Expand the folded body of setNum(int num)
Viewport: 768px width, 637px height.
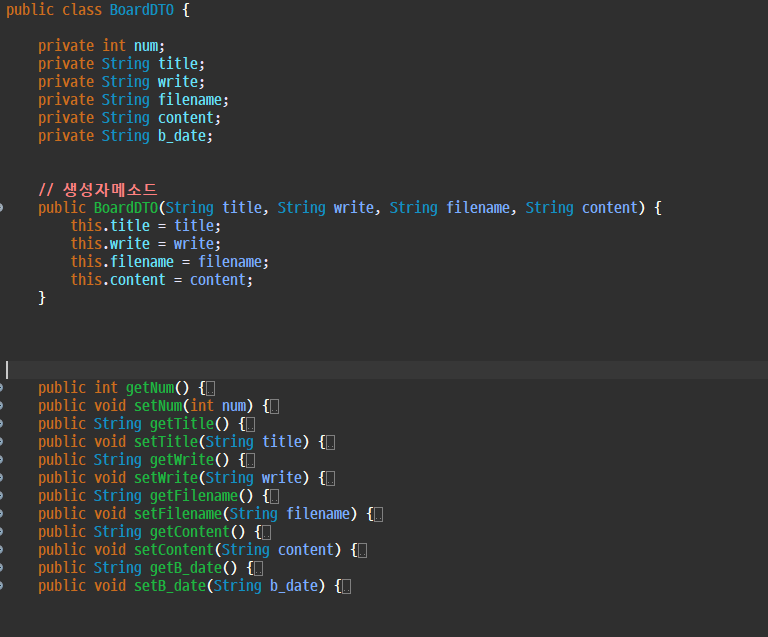coord(275,407)
